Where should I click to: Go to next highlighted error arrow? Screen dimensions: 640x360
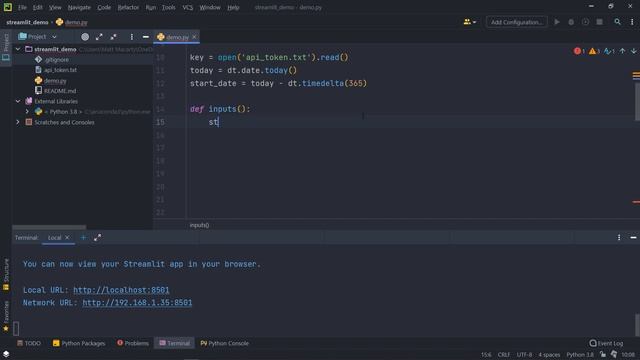pos(633,51)
